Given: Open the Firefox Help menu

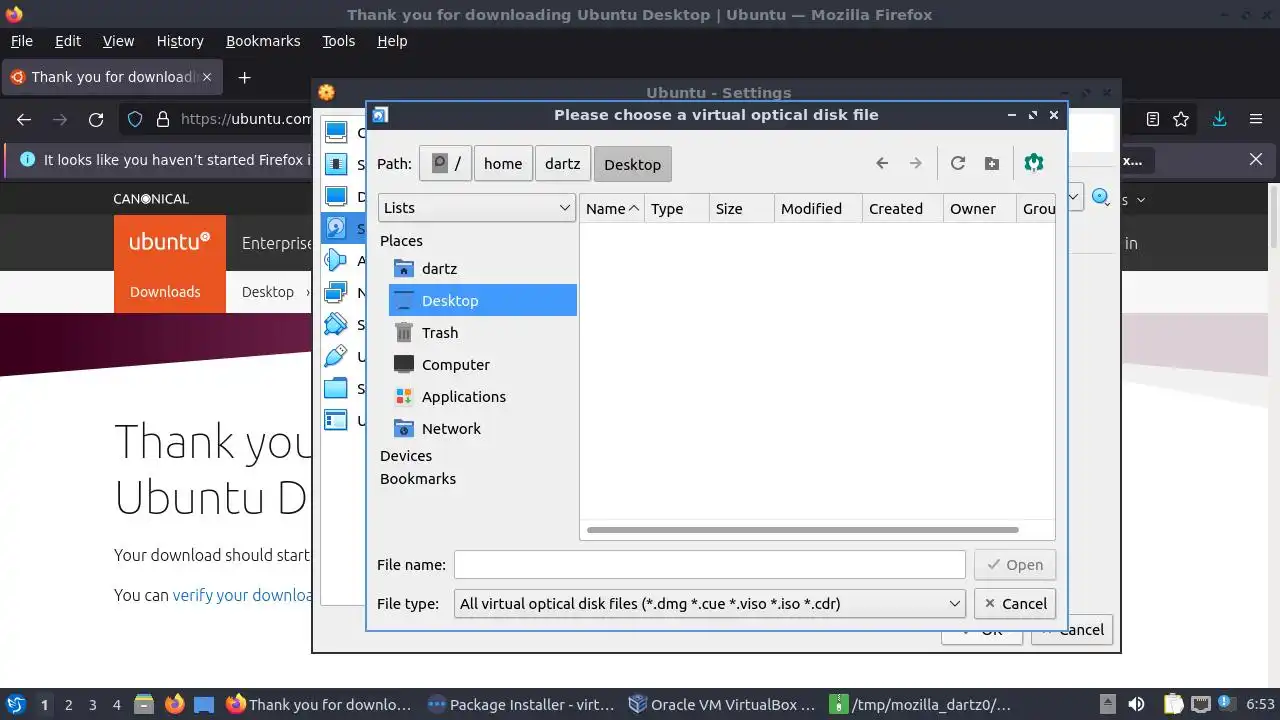Looking at the screenshot, I should [392, 41].
